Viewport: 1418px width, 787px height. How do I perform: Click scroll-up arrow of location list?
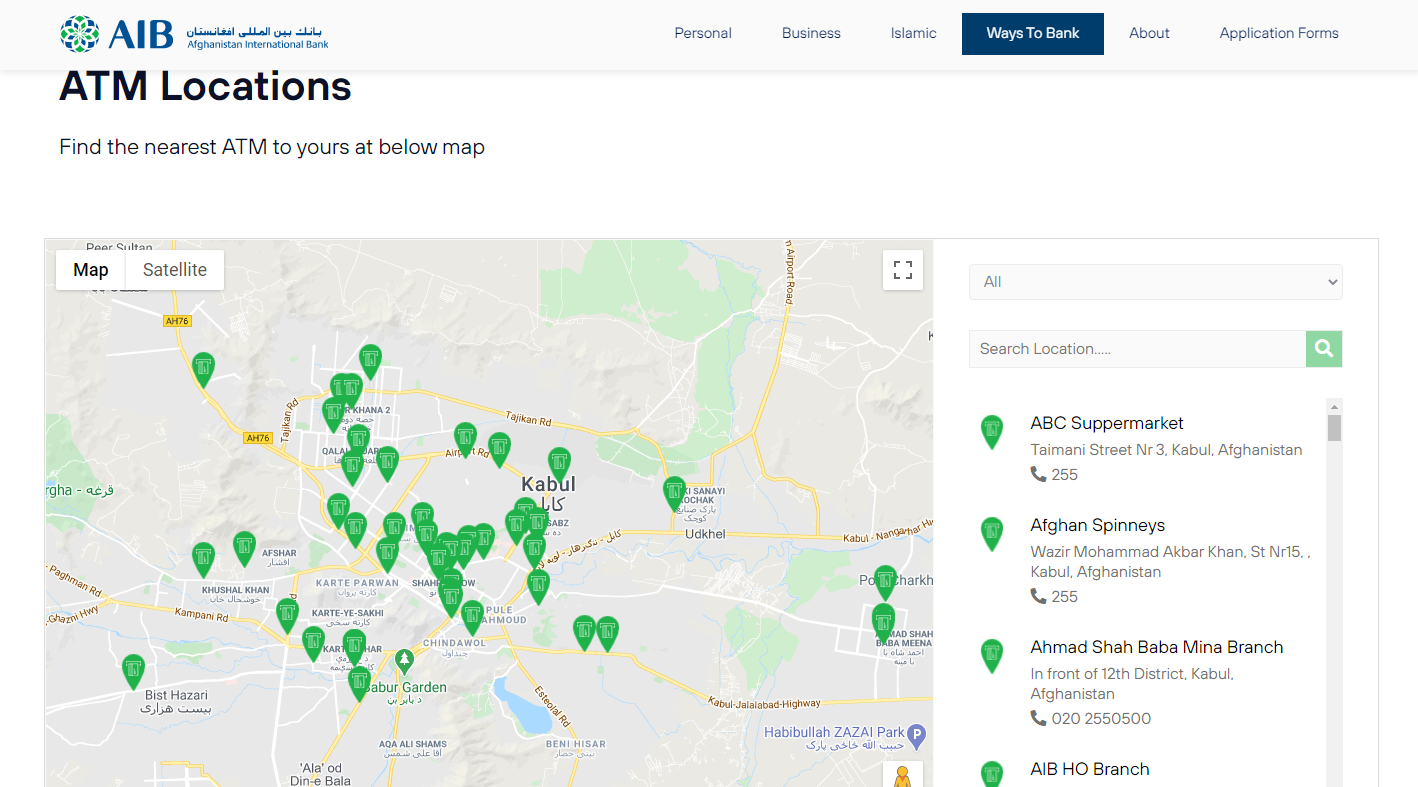pos(1334,406)
